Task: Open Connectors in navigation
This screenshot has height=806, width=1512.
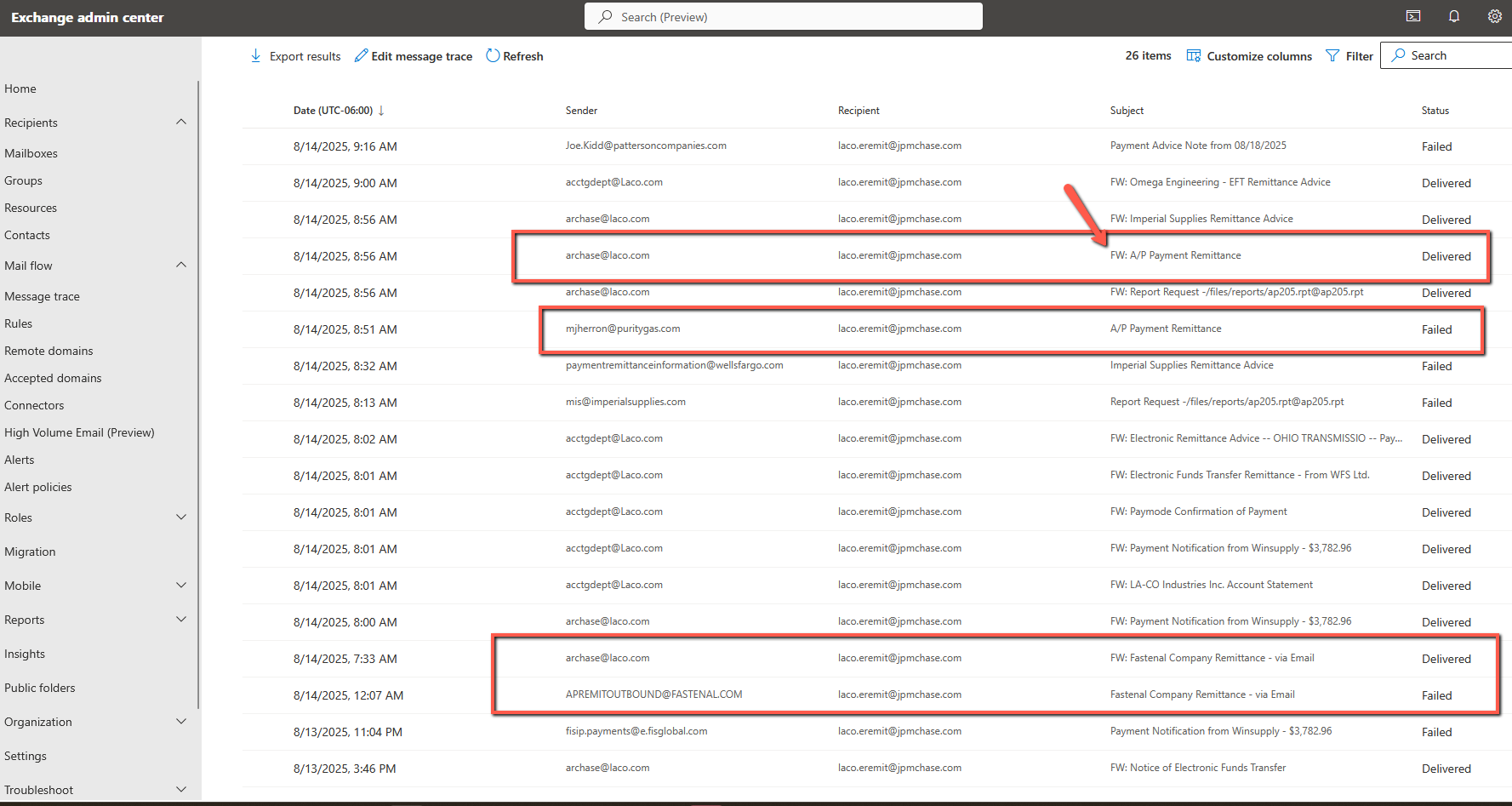Action: (x=34, y=405)
